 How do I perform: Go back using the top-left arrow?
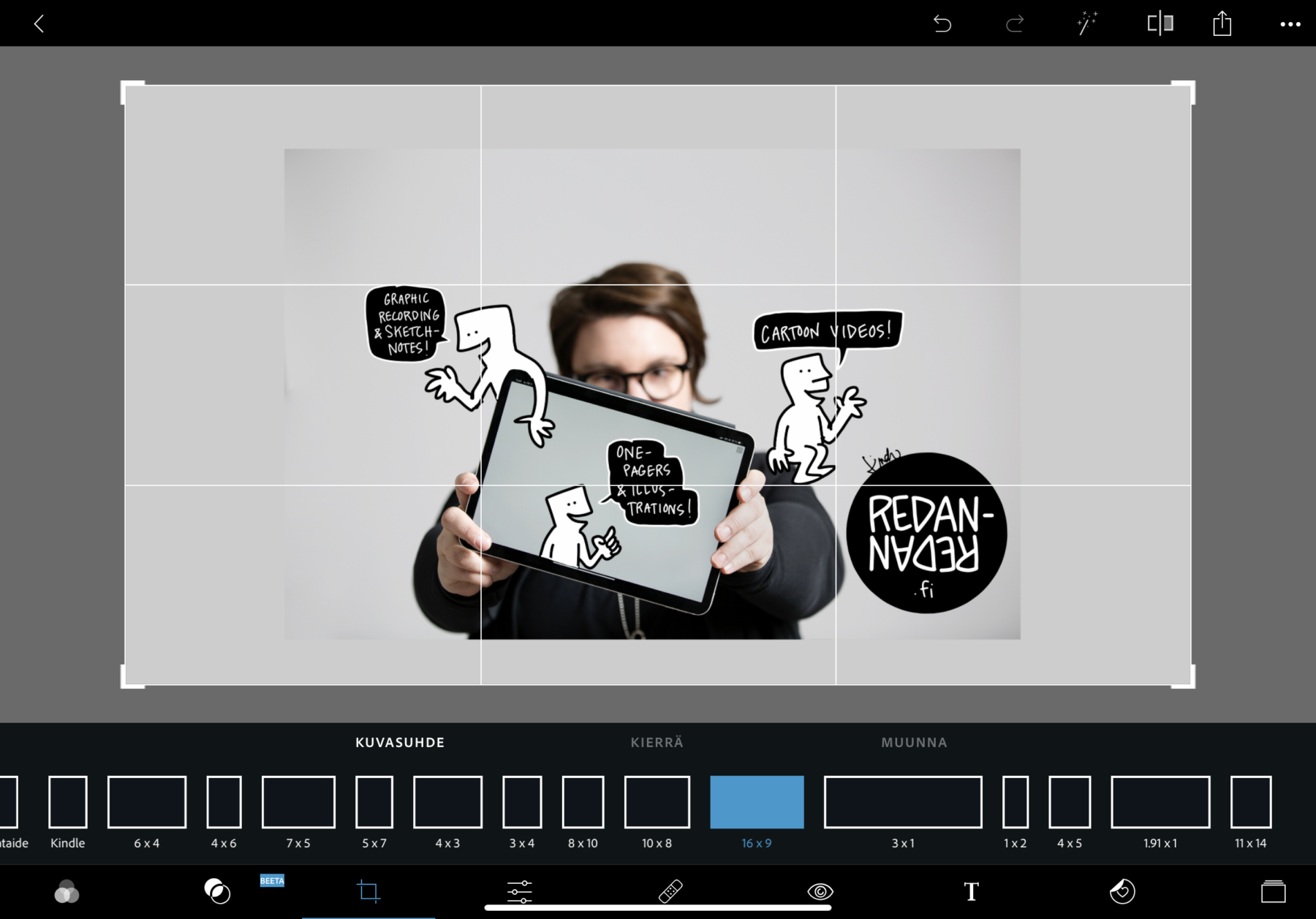(39, 24)
